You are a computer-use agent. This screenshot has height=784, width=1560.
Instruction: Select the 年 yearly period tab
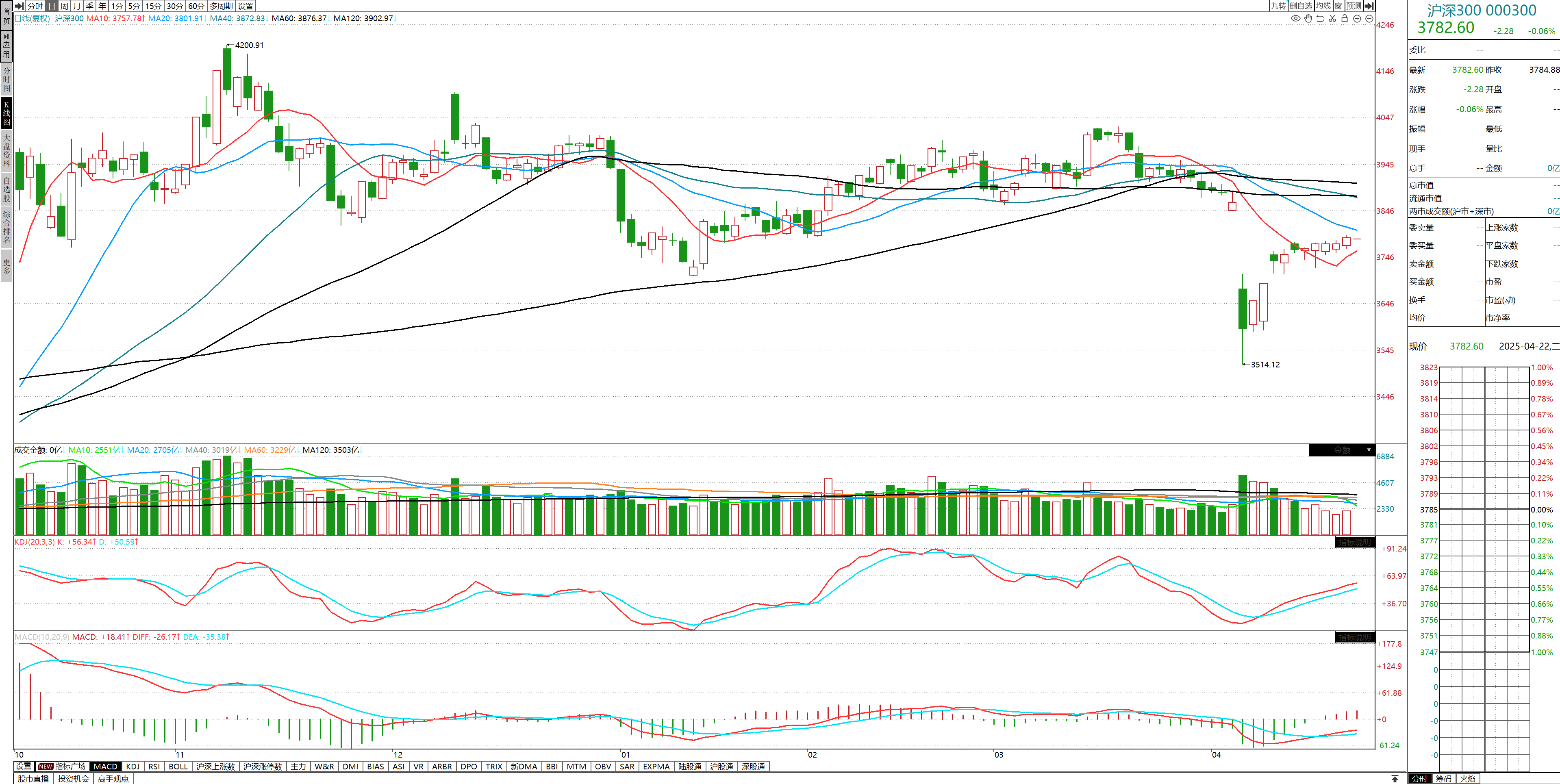point(102,6)
